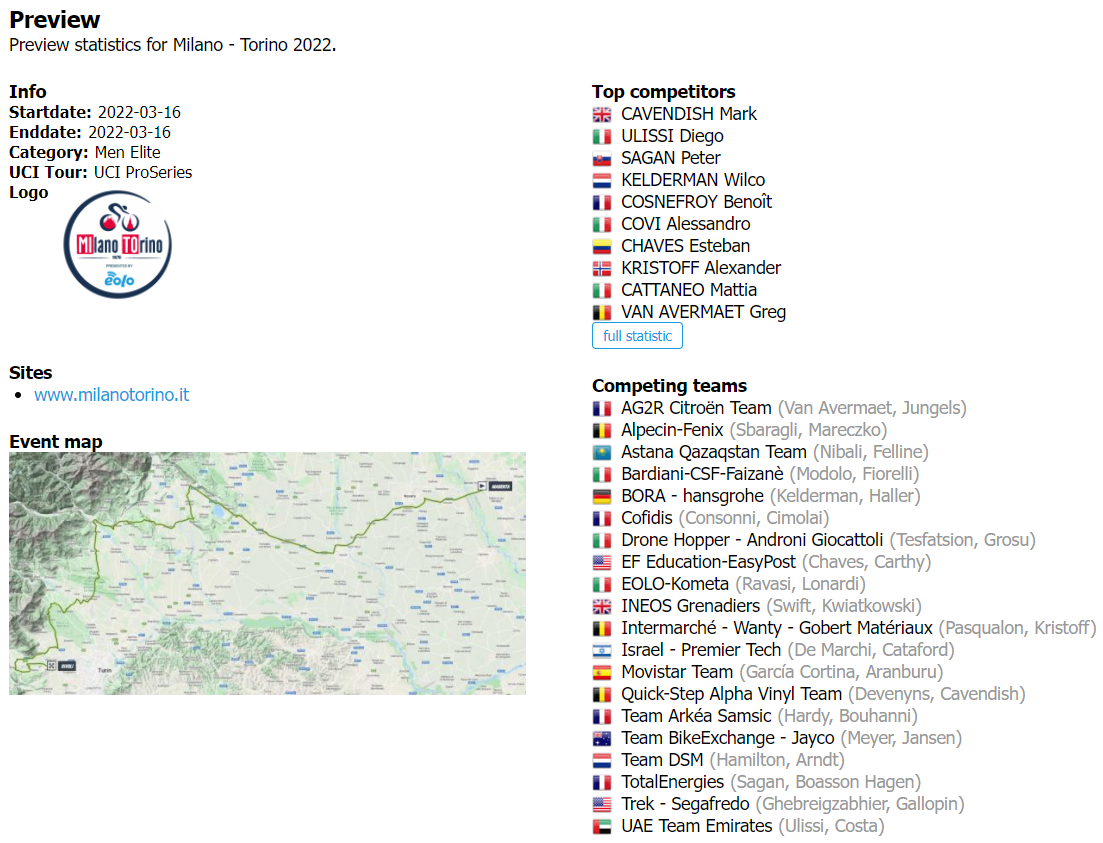
Task: Open the www.milanotorino.it website link
Action: (x=111, y=395)
